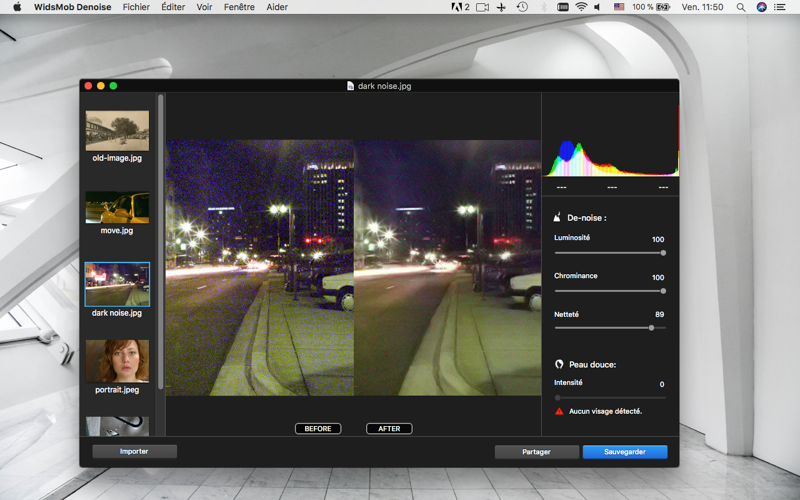This screenshot has height=500, width=800.
Task: Open the Voir menu
Action: pos(204,7)
